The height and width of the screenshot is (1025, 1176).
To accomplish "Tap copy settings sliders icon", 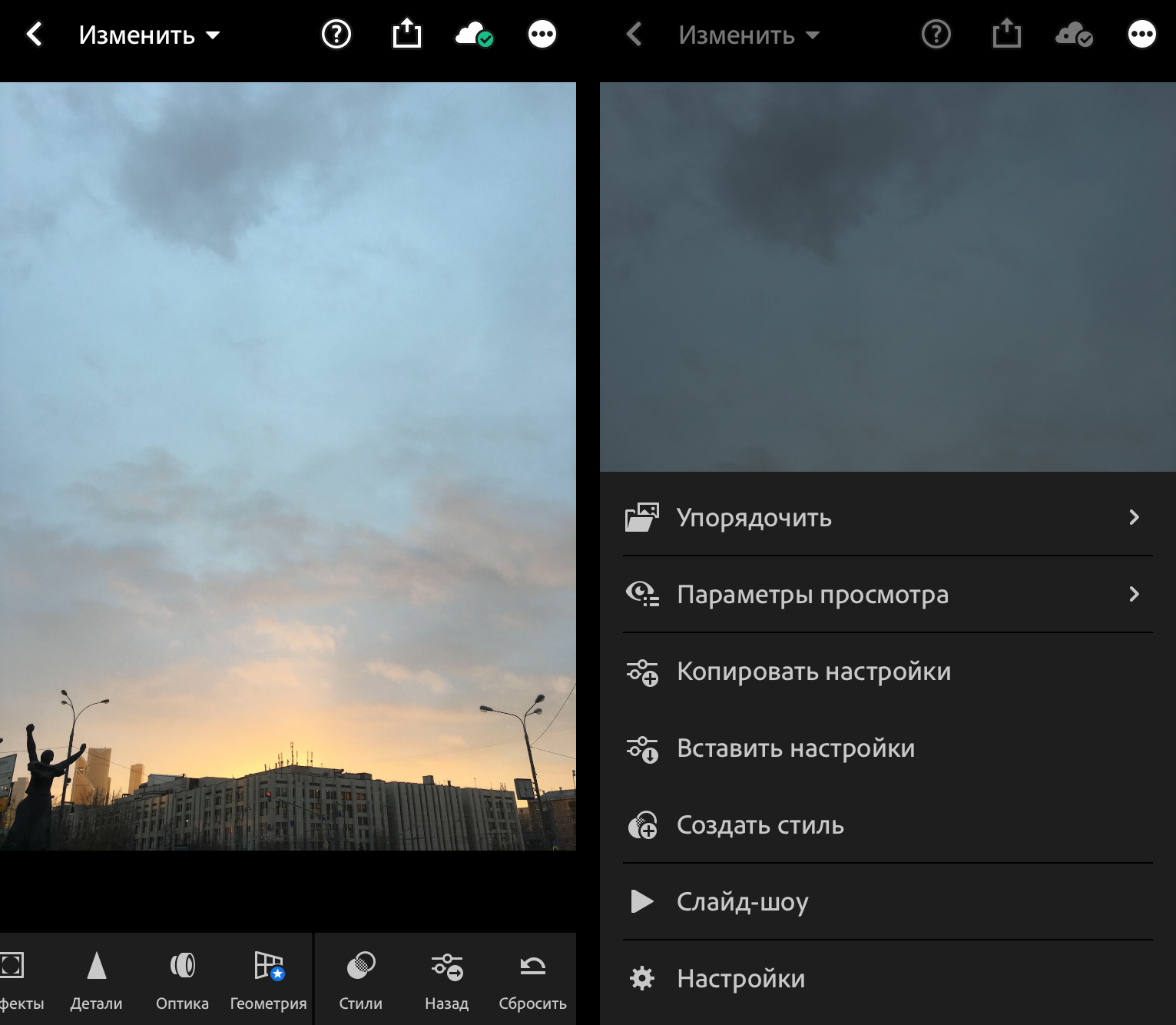I will 642,672.
